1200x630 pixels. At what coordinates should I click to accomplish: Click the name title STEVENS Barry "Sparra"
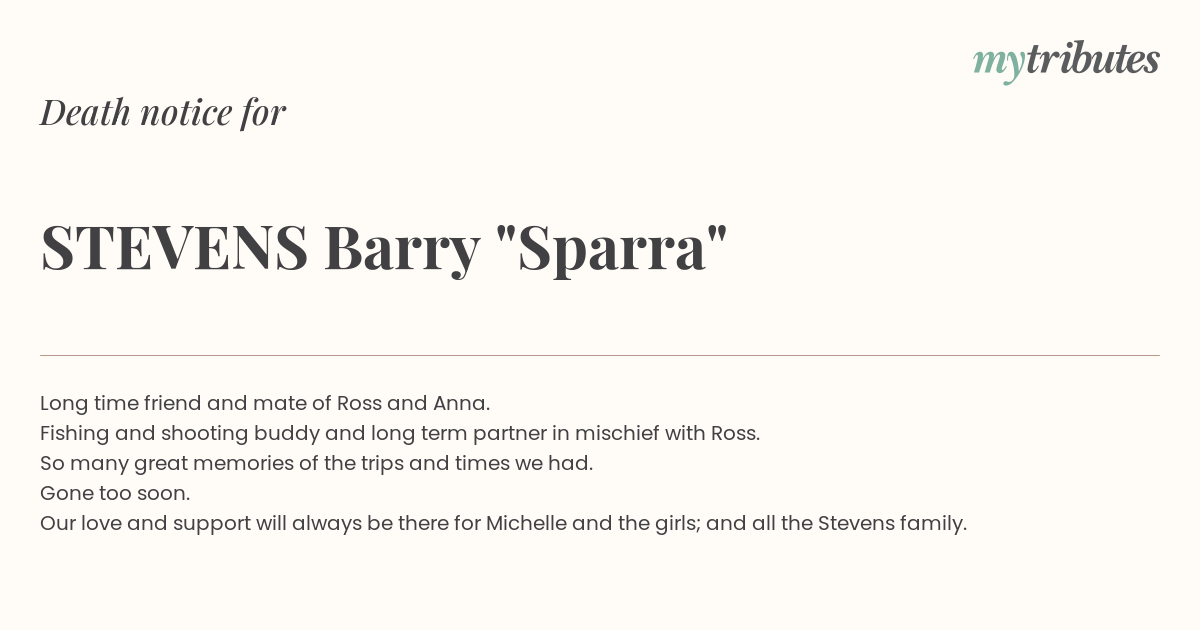(384, 248)
